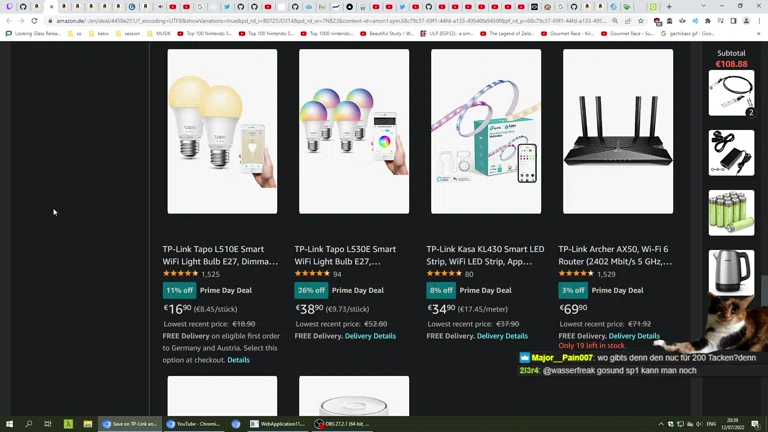Bookmark this page with the star icon
This screenshot has height=432, width=768.
point(641,21)
